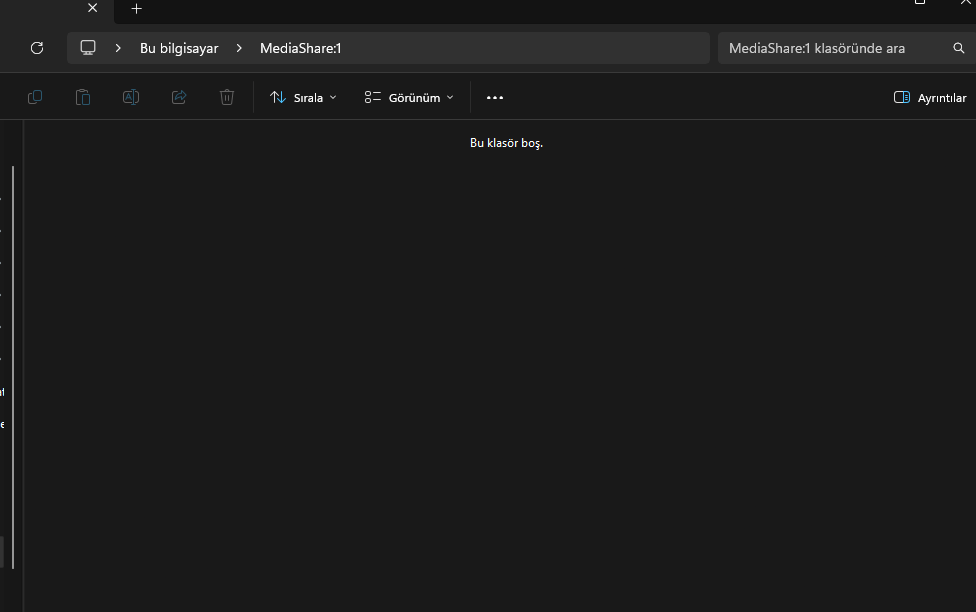Image resolution: width=976 pixels, height=612 pixels.
Task: Click the Paste clipboard icon
Action: [83, 97]
